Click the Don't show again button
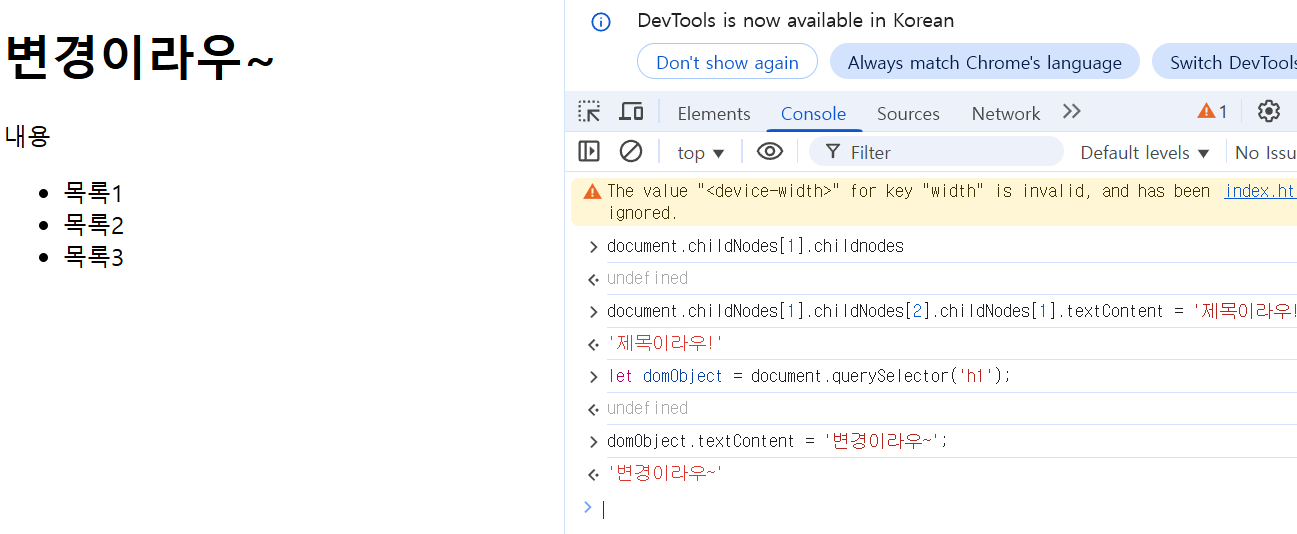The image size is (1297, 534). coord(727,62)
